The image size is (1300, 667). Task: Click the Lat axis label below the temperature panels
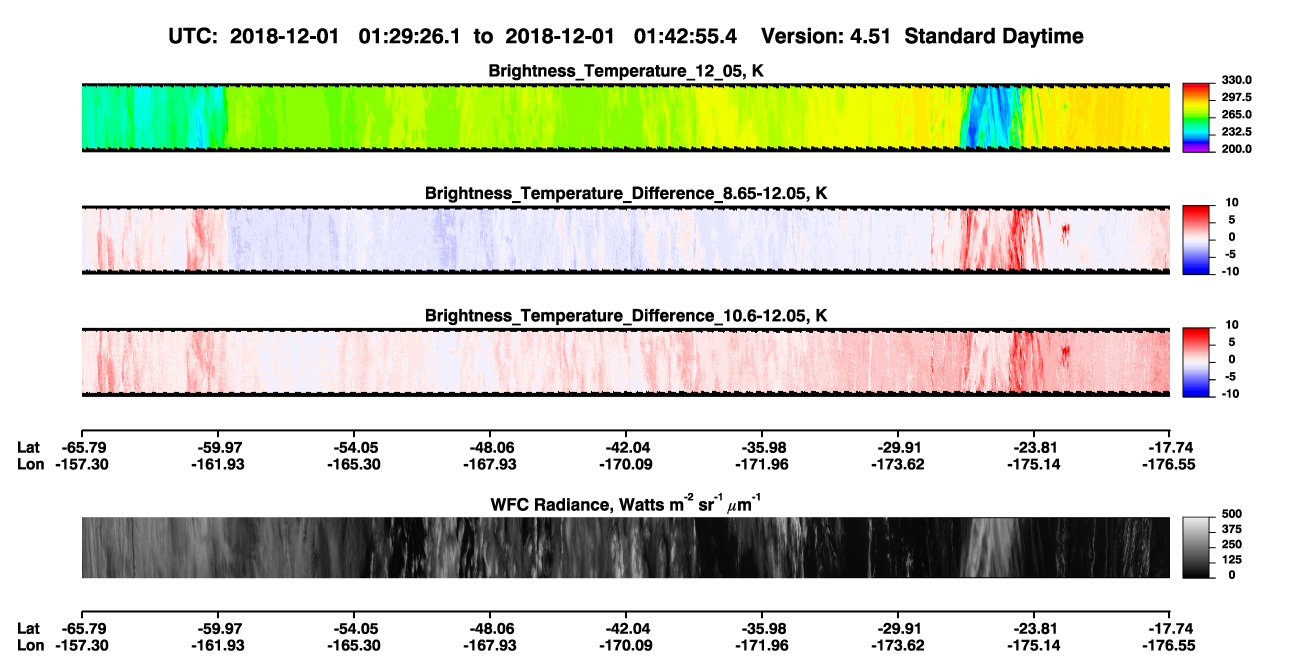click(x=29, y=447)
